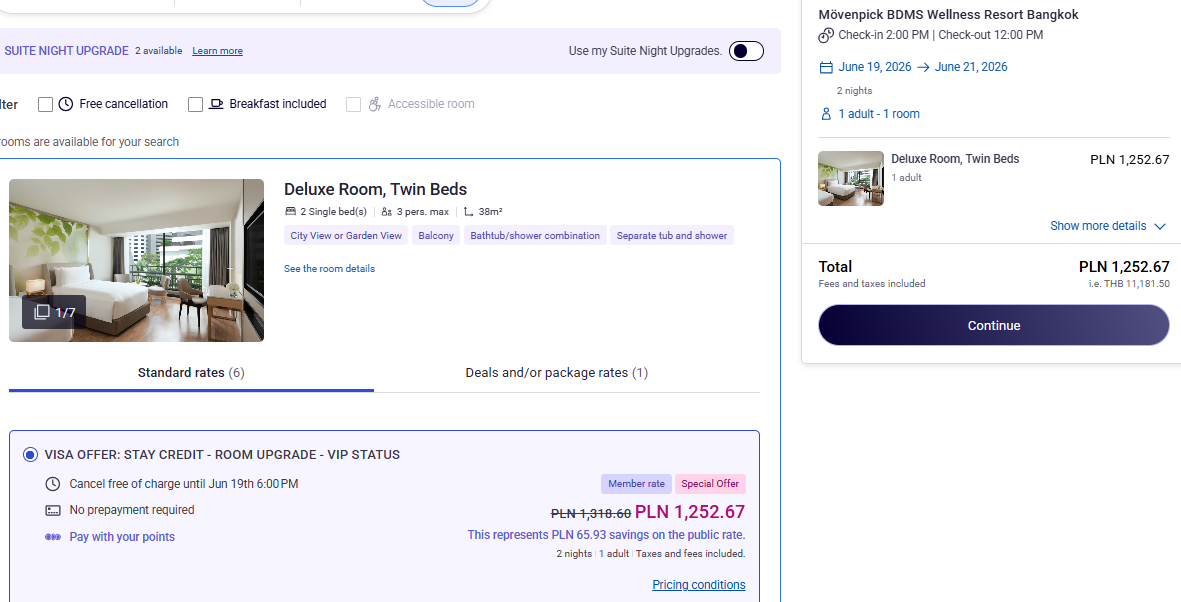Click the SUITE NIGHT UPGRADE label
The width and height of the screenshot is (1181, 602).
click(x=66, y=50)
